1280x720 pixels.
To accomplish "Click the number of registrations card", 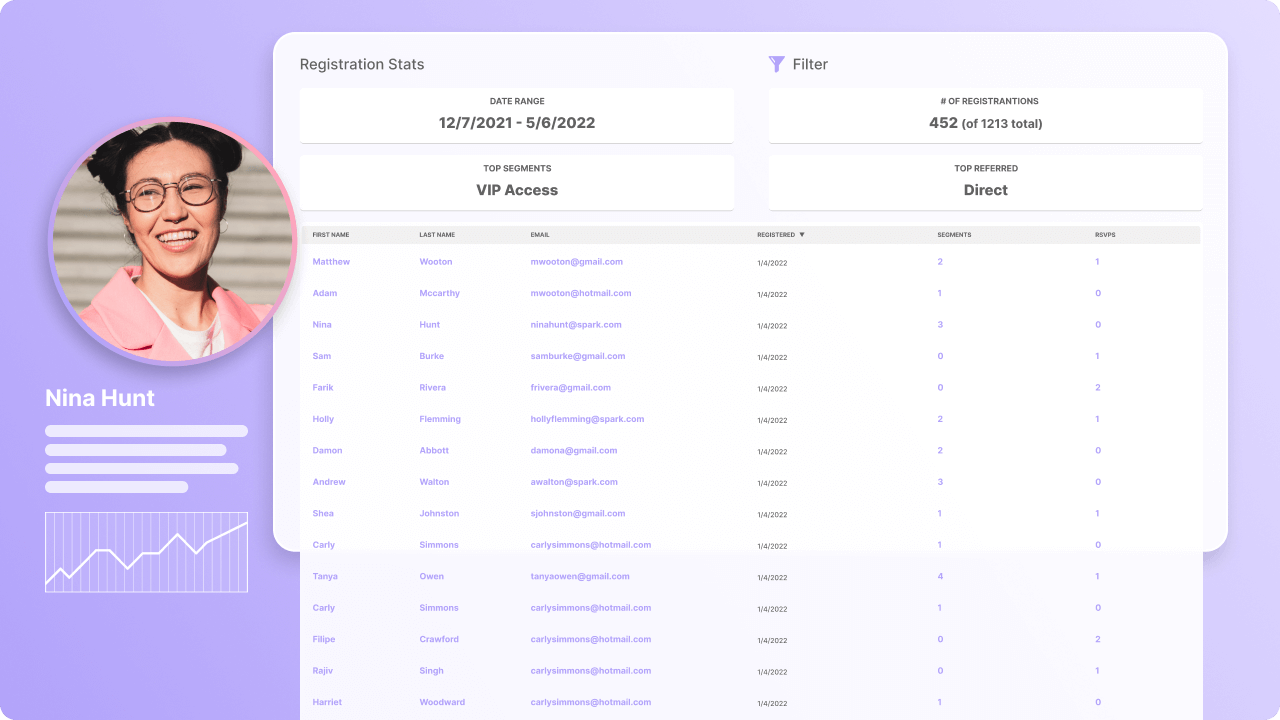I will point(985,115).
